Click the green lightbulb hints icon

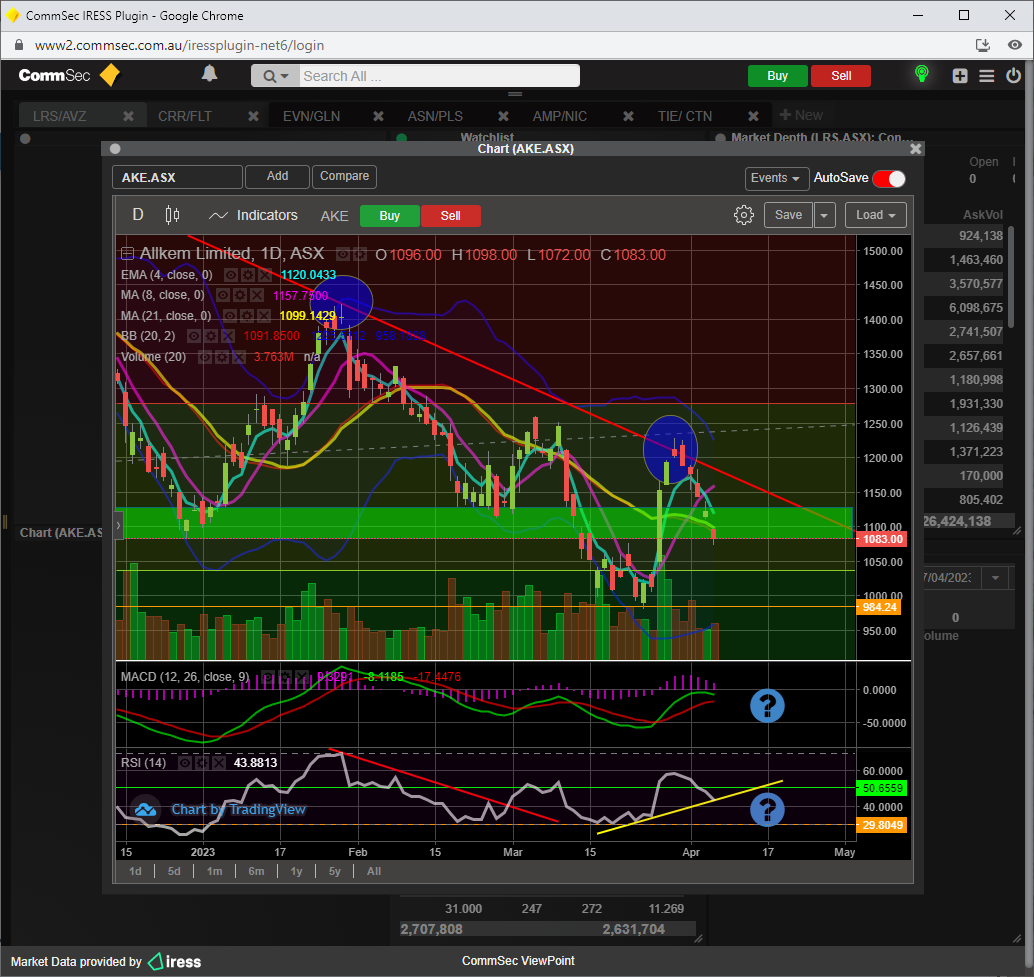(922, 74)
